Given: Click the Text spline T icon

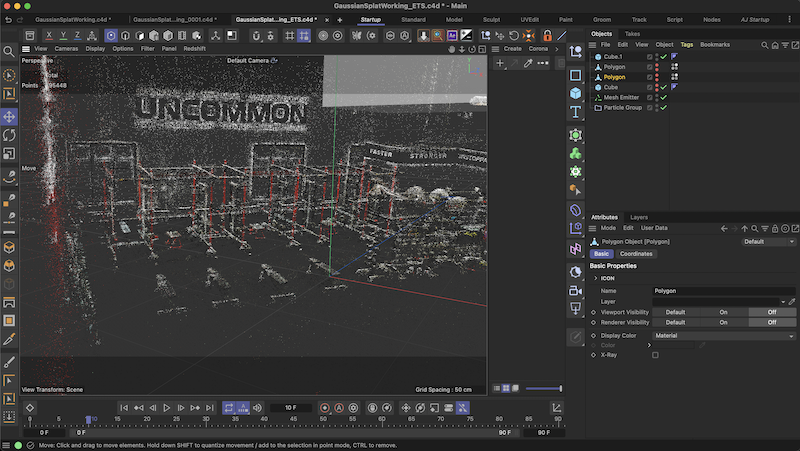Looking at the screenshot, I should click(576, 112).
